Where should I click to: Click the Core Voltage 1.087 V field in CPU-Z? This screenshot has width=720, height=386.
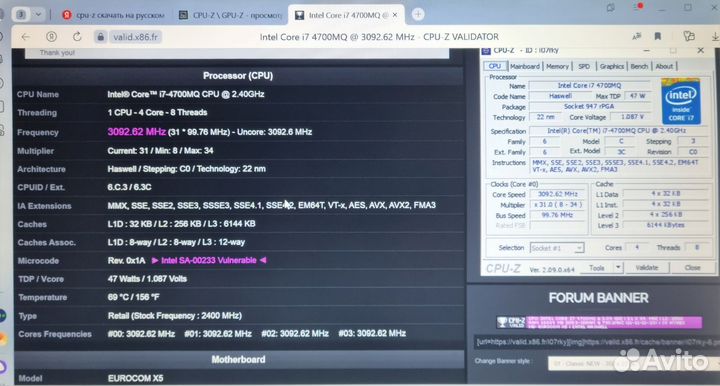click(633, 117)
